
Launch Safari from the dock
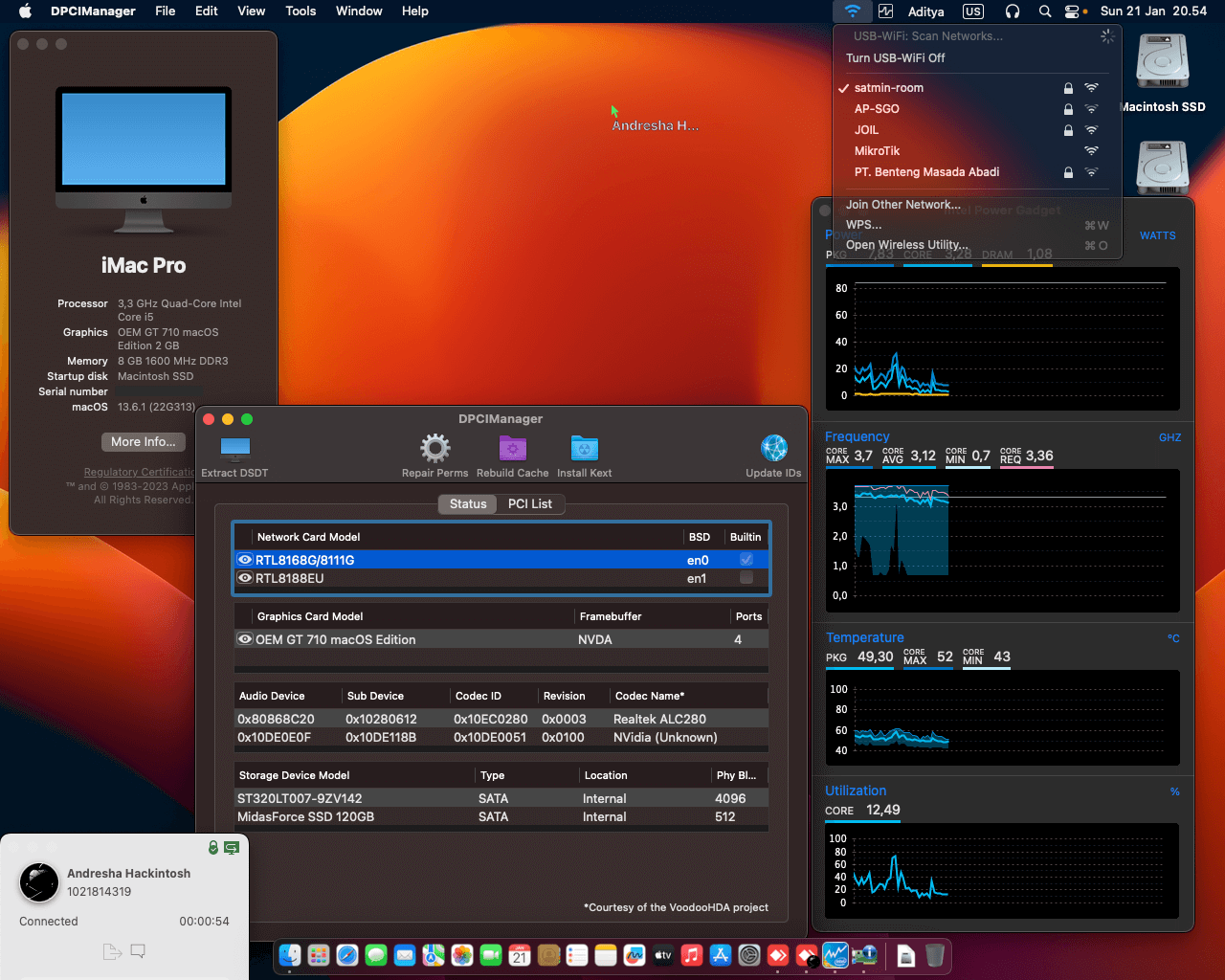(x=347, y=955)
